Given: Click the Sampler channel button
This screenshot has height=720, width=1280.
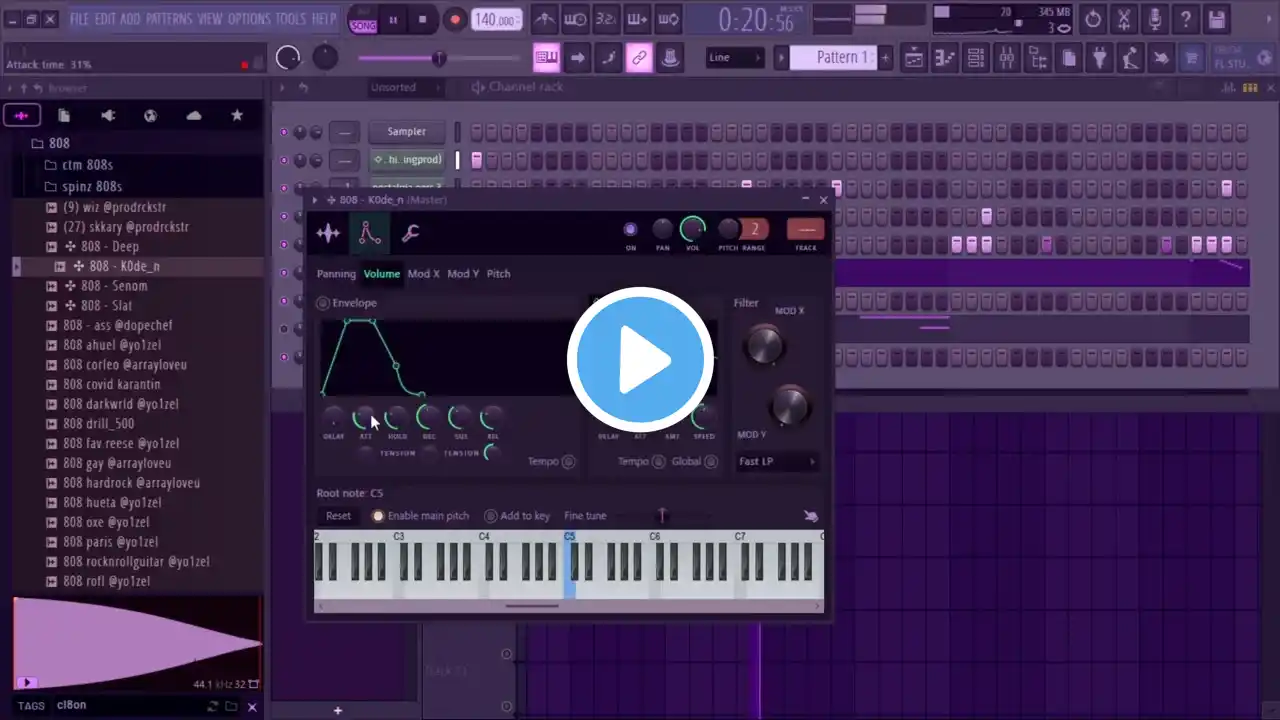Looking at the screenshot, I should (406, 132).
